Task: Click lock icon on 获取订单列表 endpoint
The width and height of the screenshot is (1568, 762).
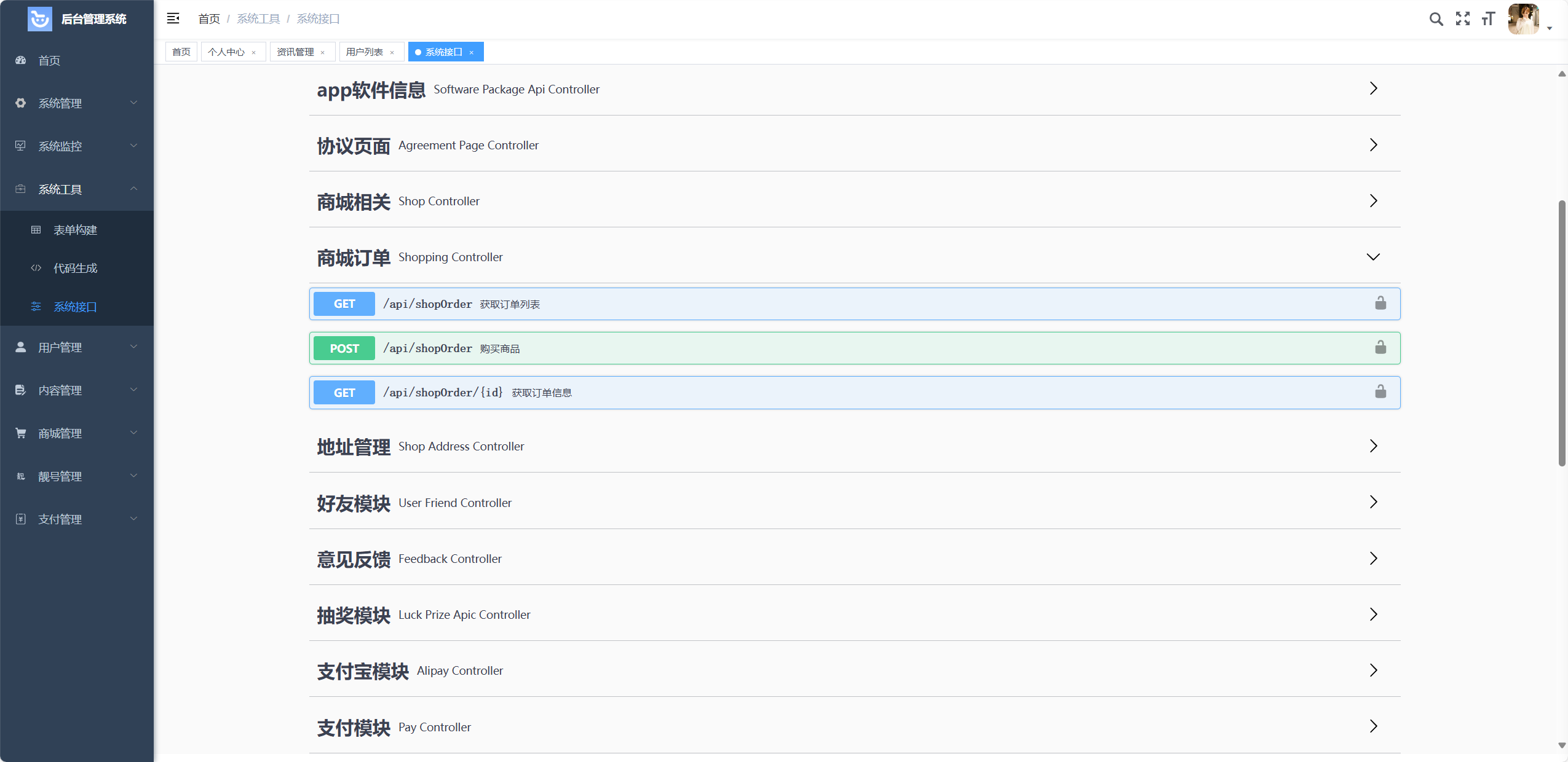Action: coord(1380,304)
